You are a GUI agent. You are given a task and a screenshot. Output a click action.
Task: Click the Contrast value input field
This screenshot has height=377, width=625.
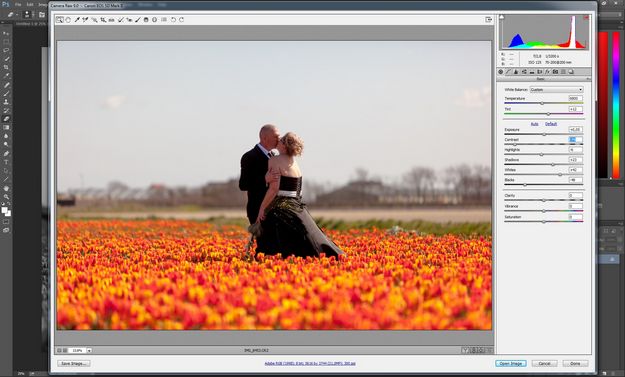(575, 140)
